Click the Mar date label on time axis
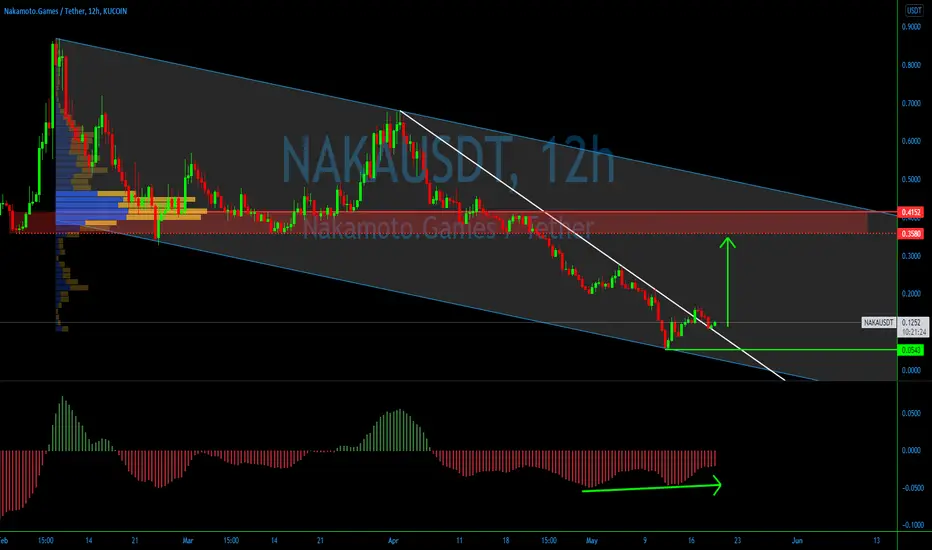The width and height of the screenshot is (932, 550). (188, 540)
